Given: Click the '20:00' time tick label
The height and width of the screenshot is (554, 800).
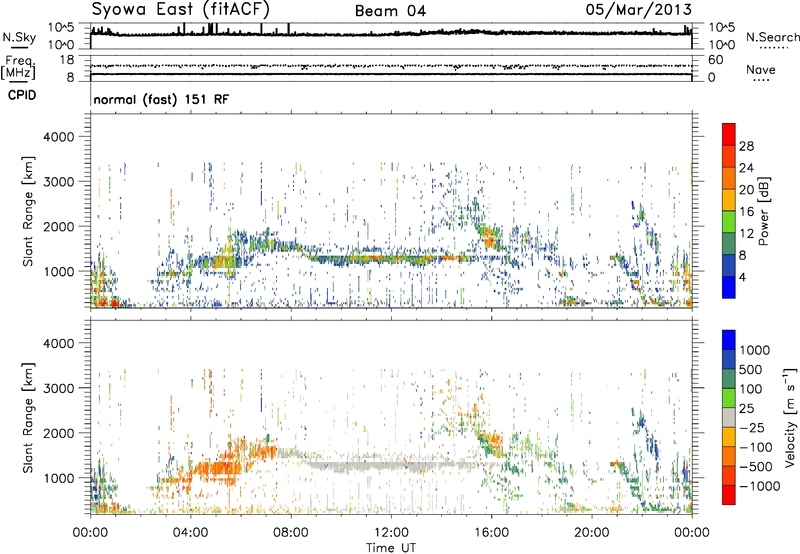Looking at the screenshot, I should pos(592,533).
